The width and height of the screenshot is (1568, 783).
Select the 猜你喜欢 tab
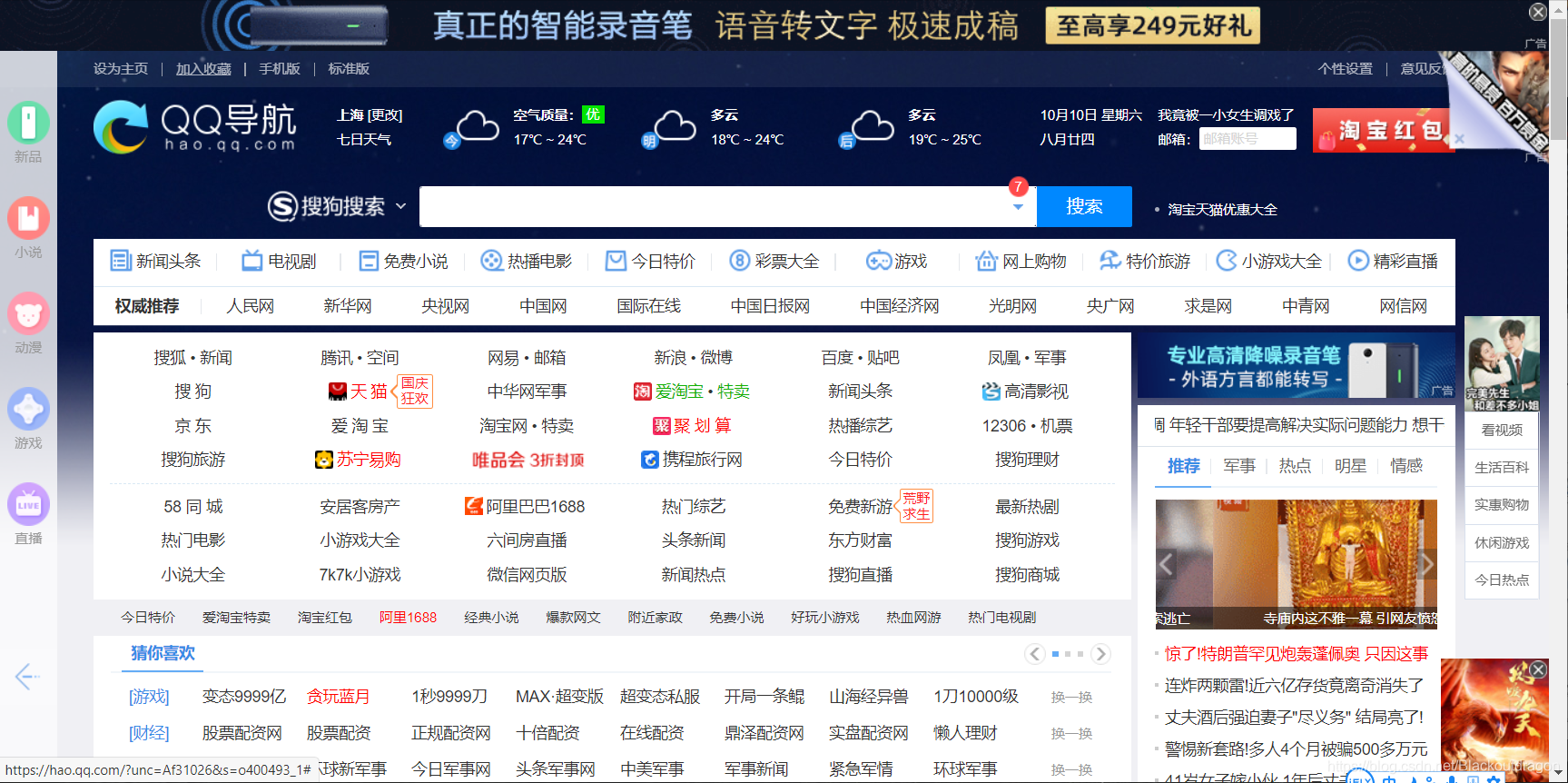tap(163, 653)
